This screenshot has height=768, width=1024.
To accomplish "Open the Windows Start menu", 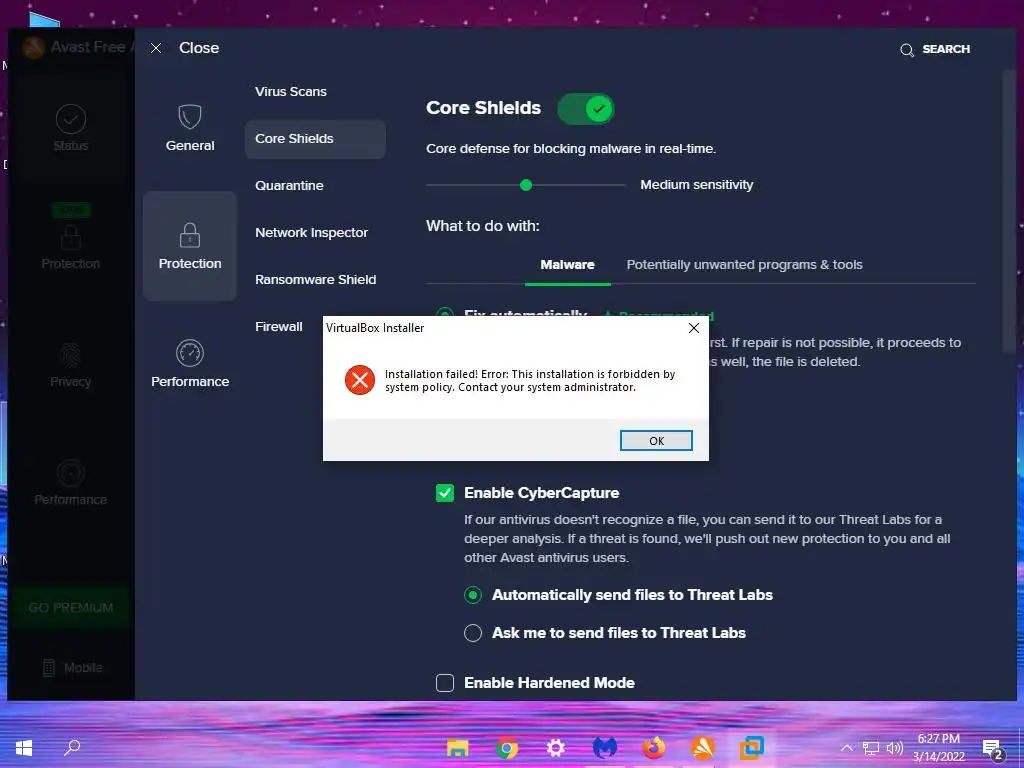I will click(24, 748).
